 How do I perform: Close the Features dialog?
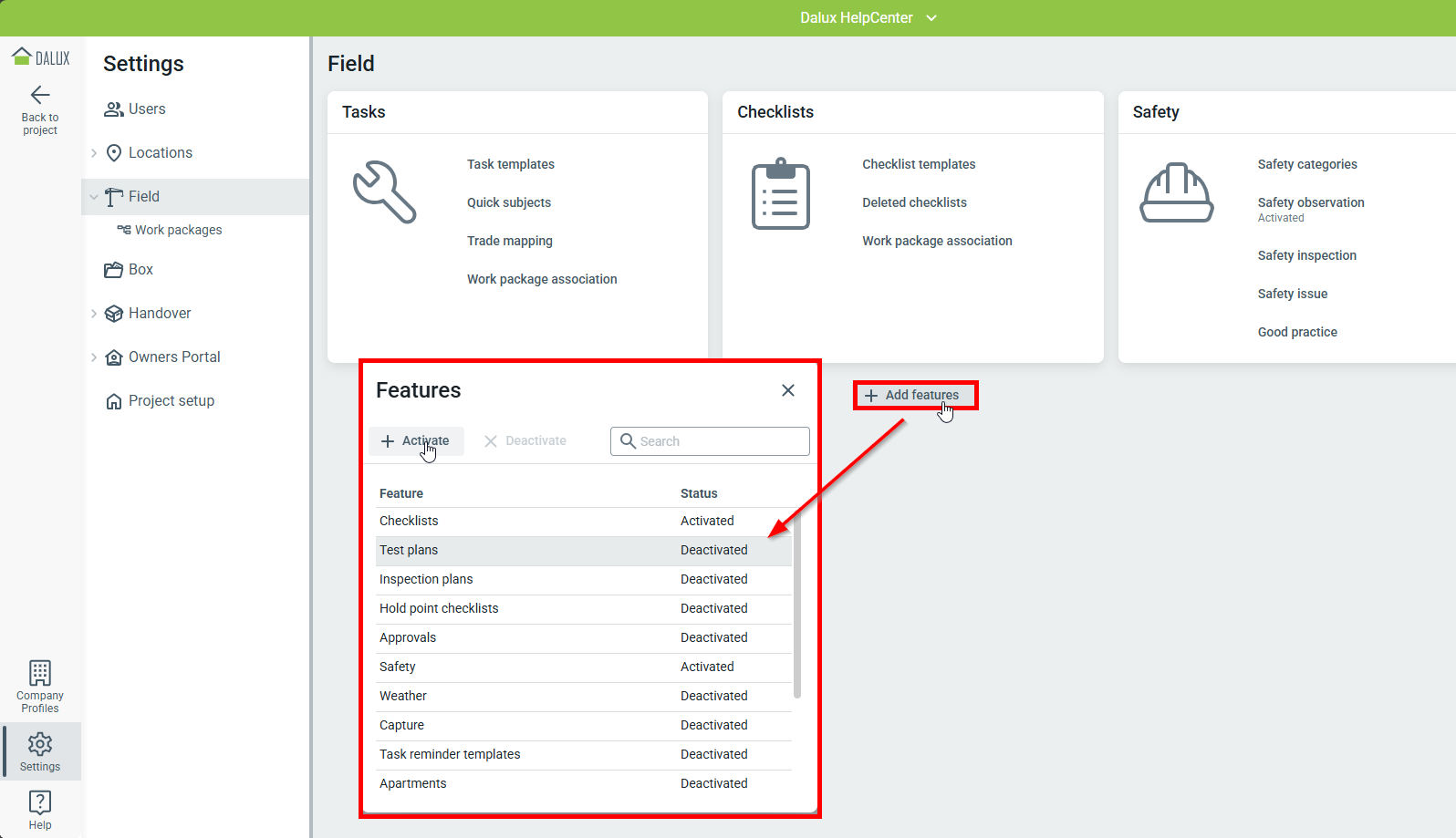point(788,390)
